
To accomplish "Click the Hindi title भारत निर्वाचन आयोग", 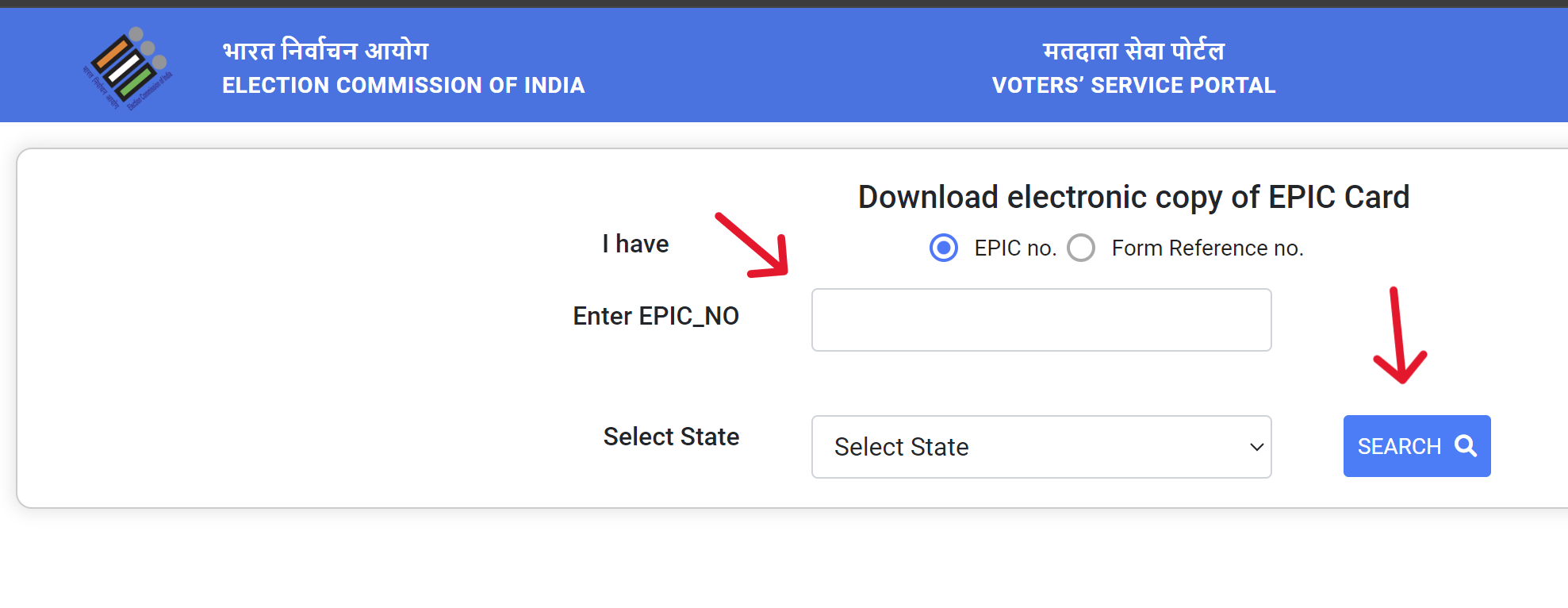I will pyautogui.click(x=325, y=49).
